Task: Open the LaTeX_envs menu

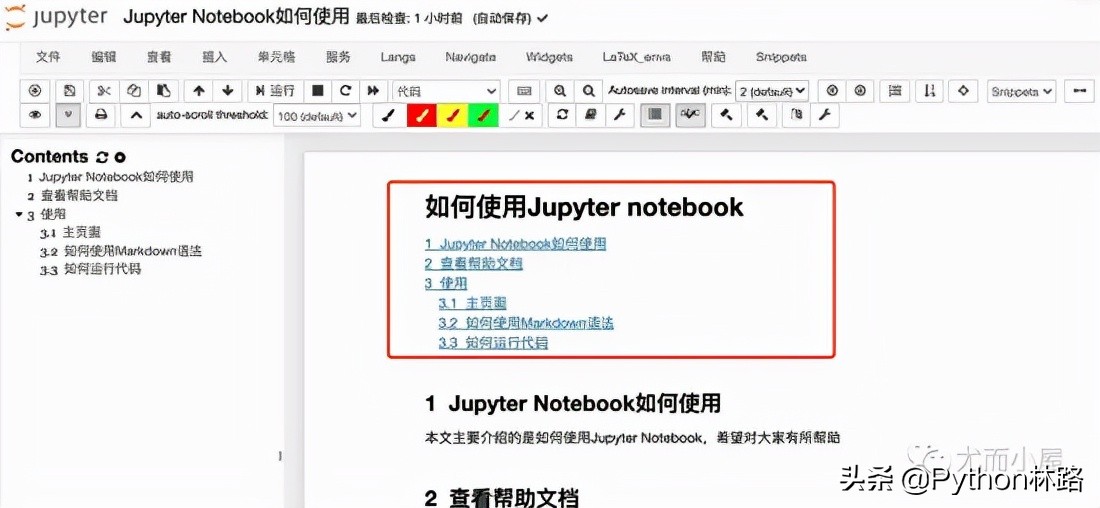Action: [636, 58]
